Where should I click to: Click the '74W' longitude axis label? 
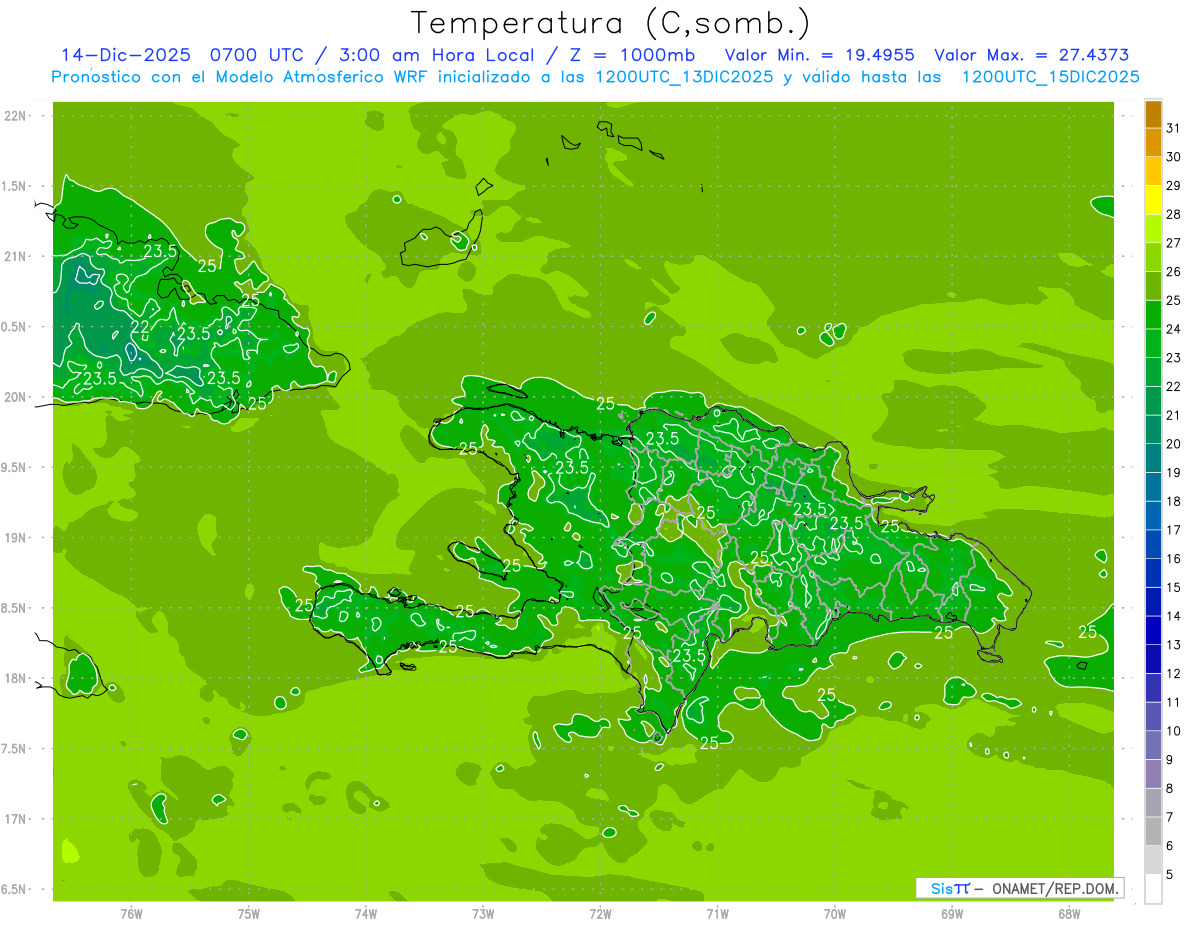pos(366,914)
